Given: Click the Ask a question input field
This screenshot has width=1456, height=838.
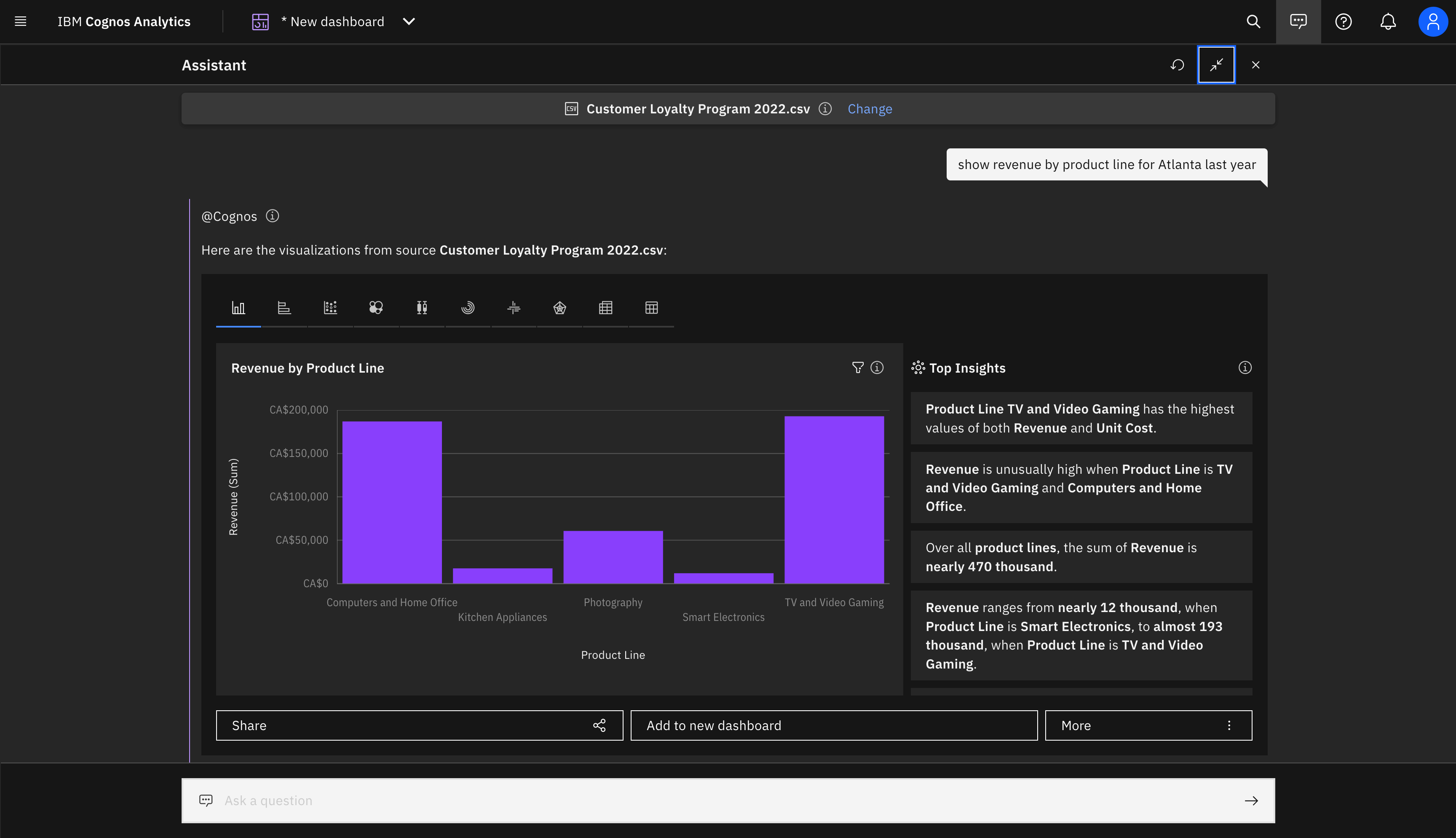Looking at the screenshot, I should [728, 800].
